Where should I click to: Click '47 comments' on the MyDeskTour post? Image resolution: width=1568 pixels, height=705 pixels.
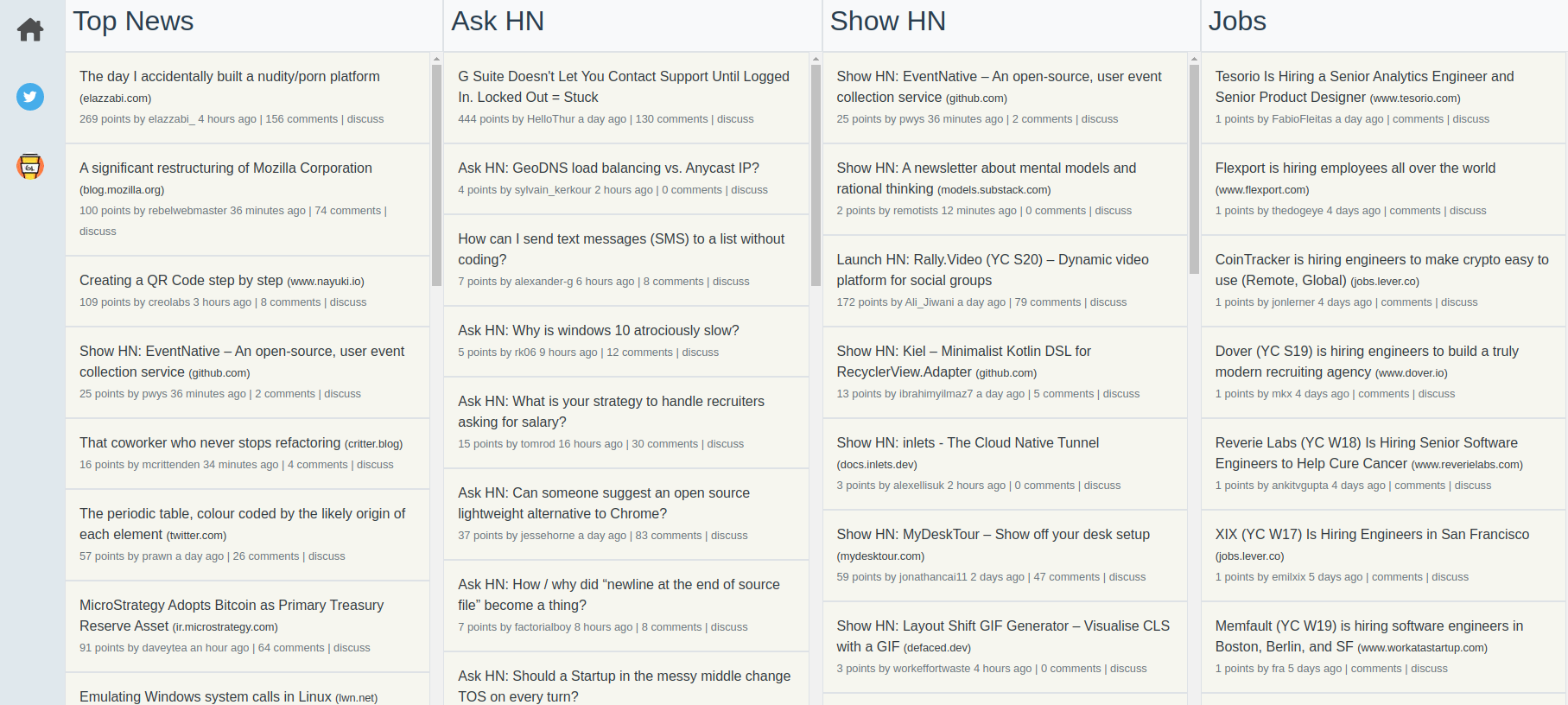click(1067, 577)
